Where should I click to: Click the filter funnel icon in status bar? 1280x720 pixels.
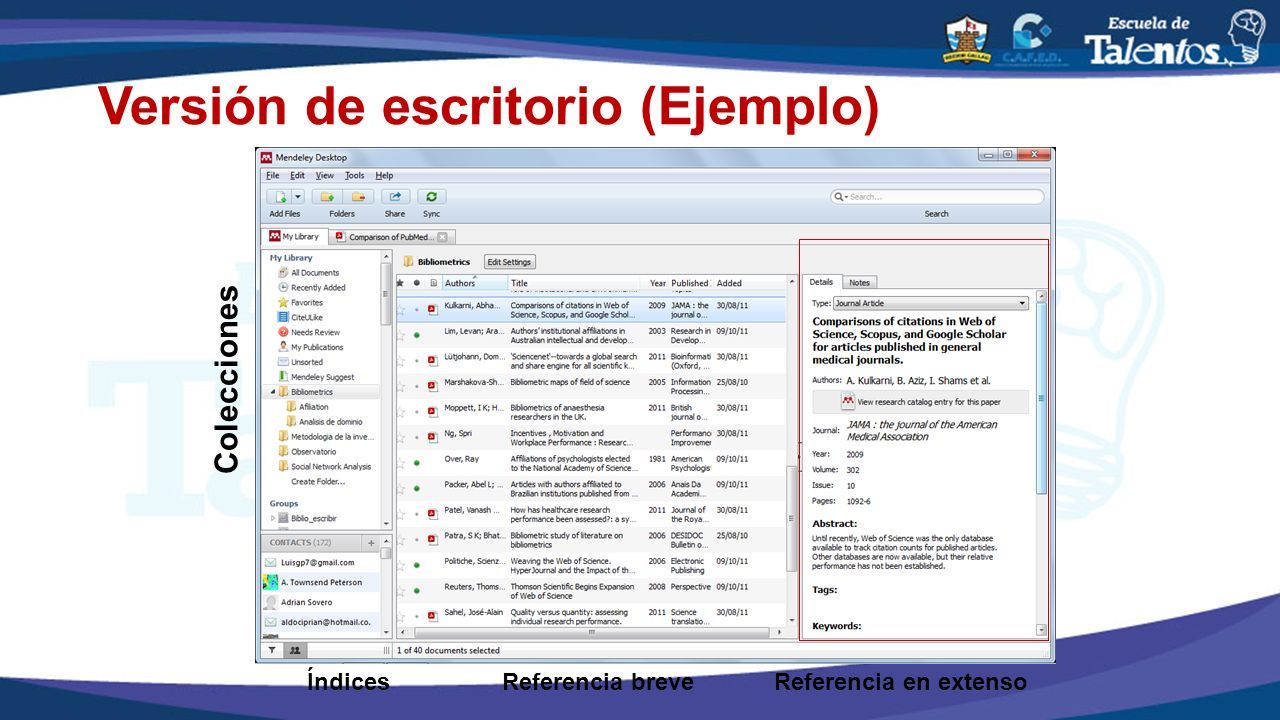pyautogui.click(x=271, y=650)
